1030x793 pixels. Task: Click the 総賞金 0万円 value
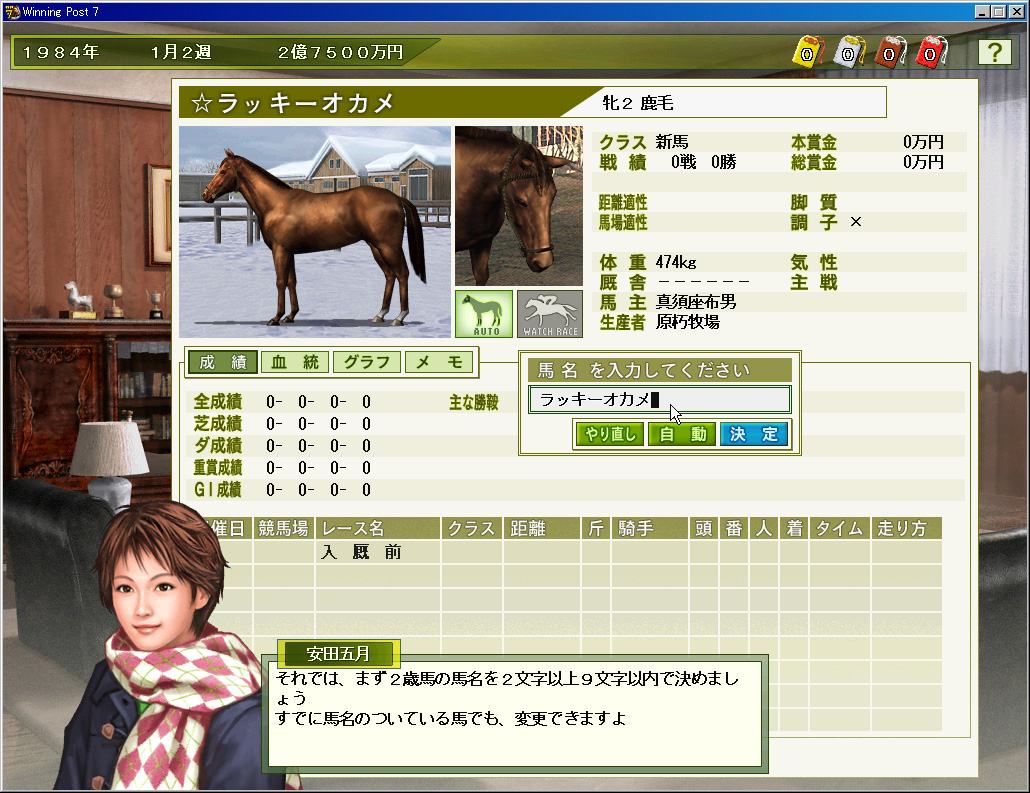(923, 162)
